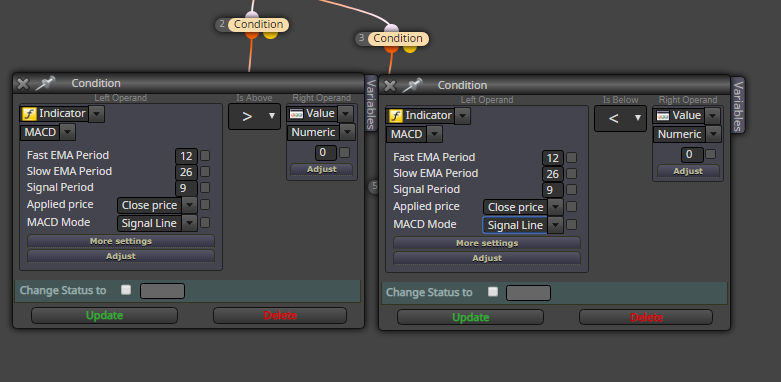Image resolution: width=781 pixels, height=382 pixels.
Task: Select the node labeled 3 Condition
Action: 392,38
